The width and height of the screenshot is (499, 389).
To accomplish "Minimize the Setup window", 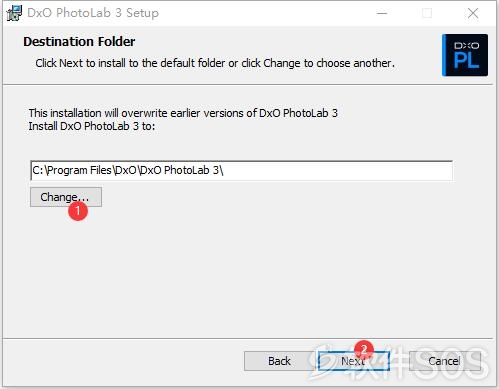I will [x=382, y=13].
